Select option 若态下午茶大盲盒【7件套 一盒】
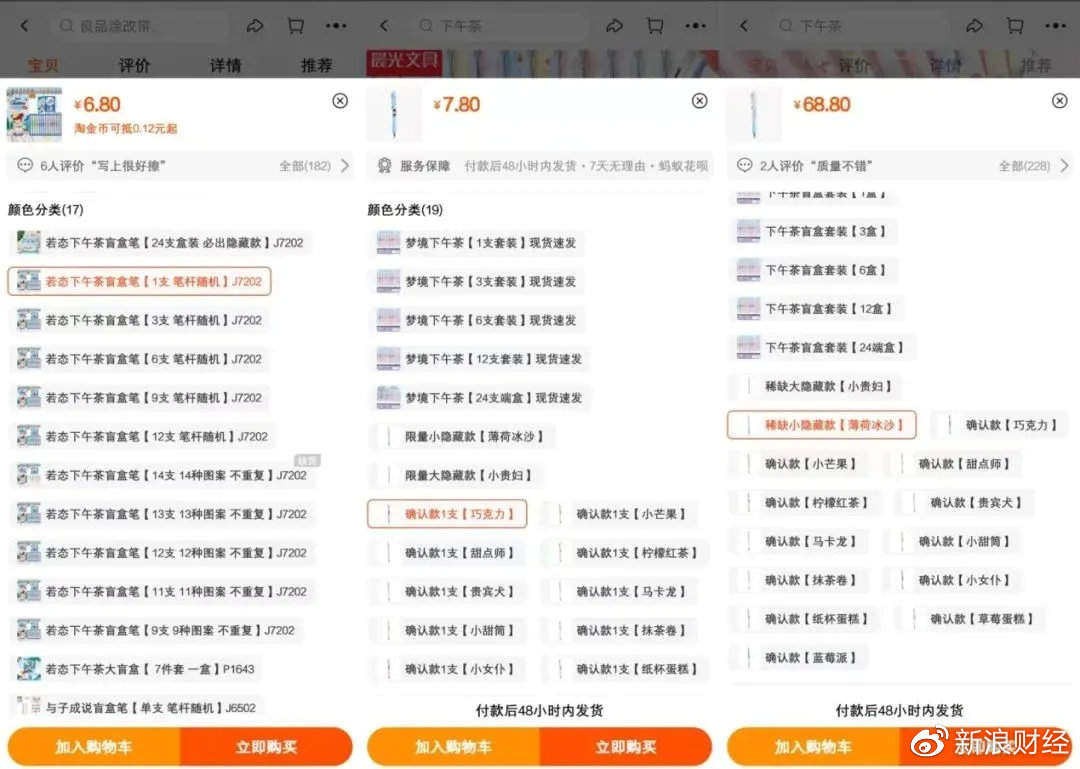 [136, 668]
